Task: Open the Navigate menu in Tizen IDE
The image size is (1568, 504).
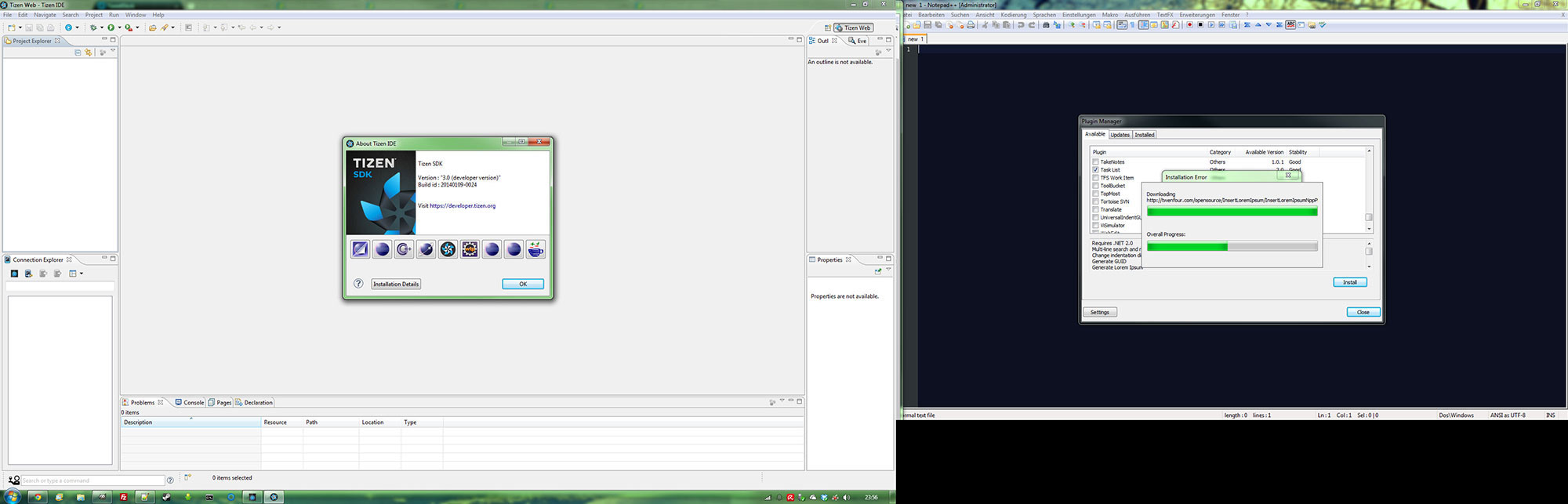Action: tap(45, 15)
